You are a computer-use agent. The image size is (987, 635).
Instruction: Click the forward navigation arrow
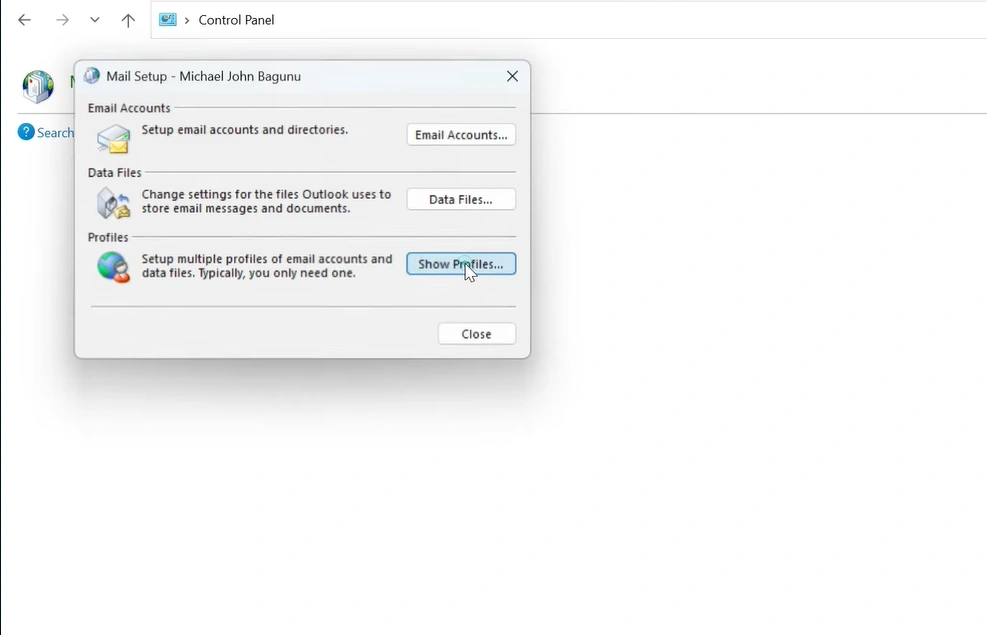click(x=62, y=19)
